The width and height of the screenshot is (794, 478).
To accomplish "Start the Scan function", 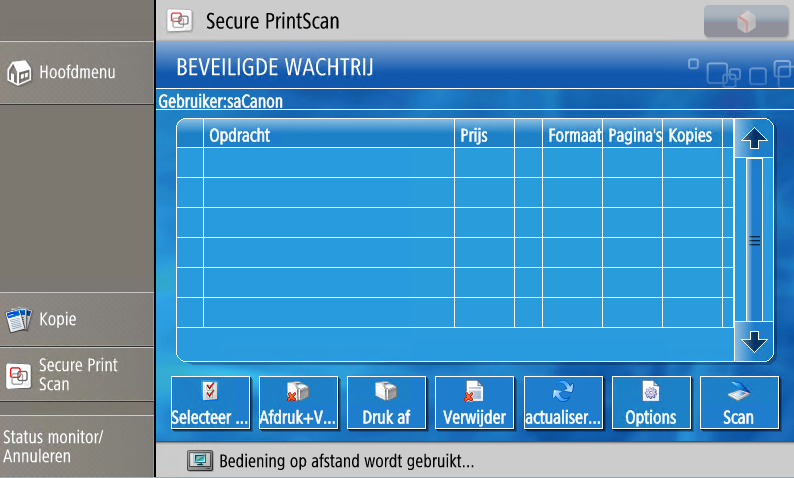I will (x=739, y=403).
